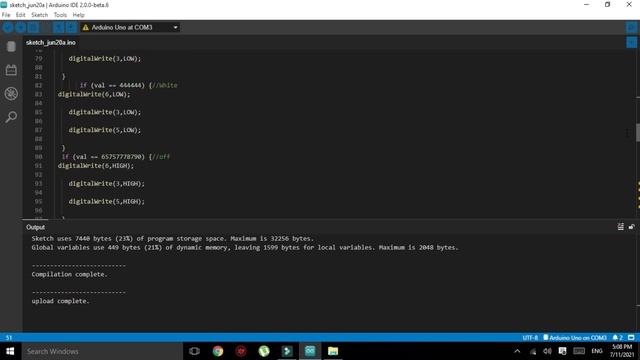Click toolbar icon left of board selector
The width and height of the screenshot is (640, 360).
71,27
